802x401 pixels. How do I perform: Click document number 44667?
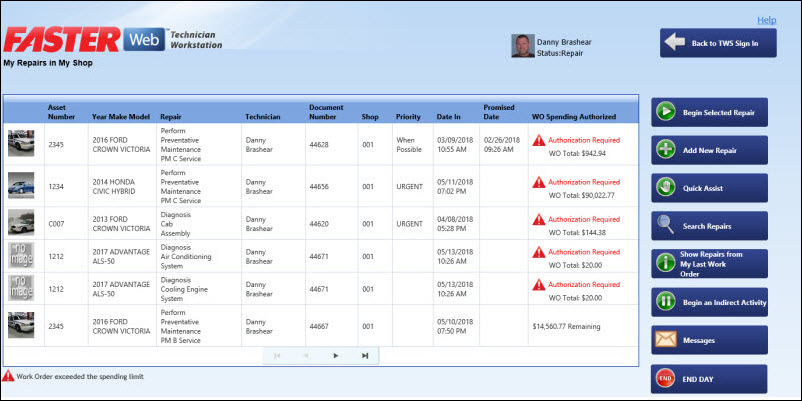click(x=319, y=326)
